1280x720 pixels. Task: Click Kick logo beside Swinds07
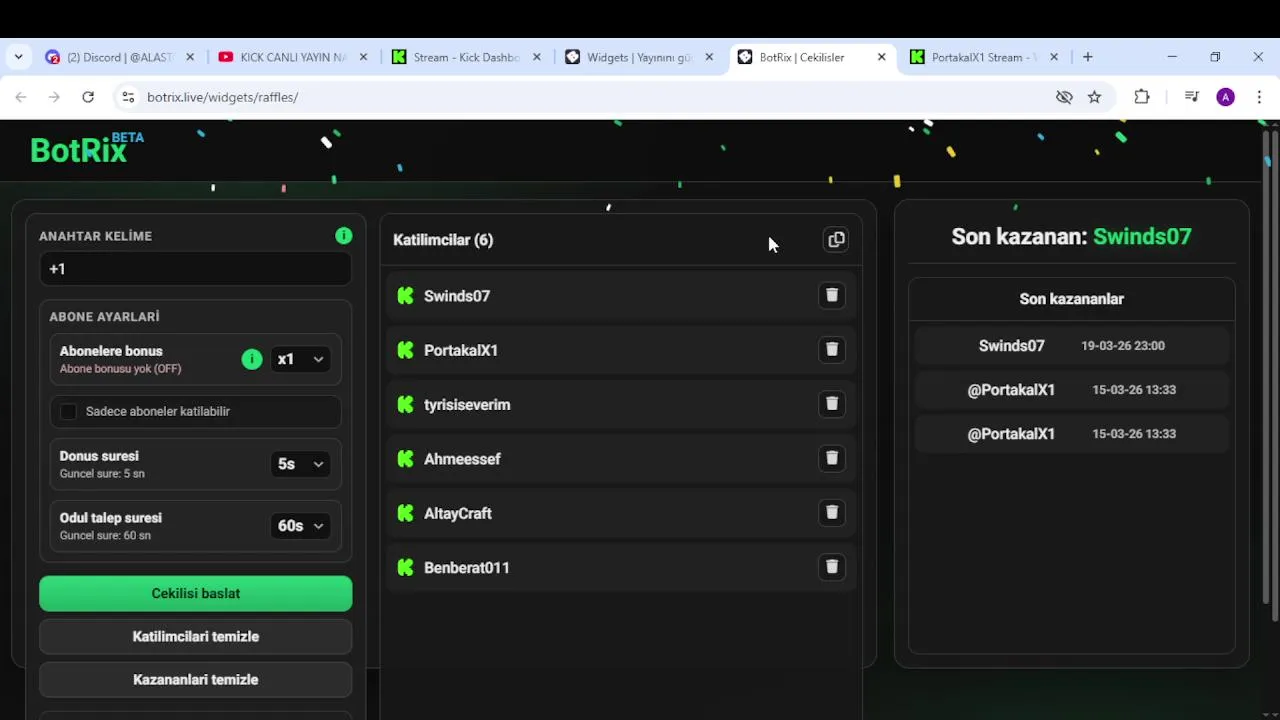click(405, 296)
